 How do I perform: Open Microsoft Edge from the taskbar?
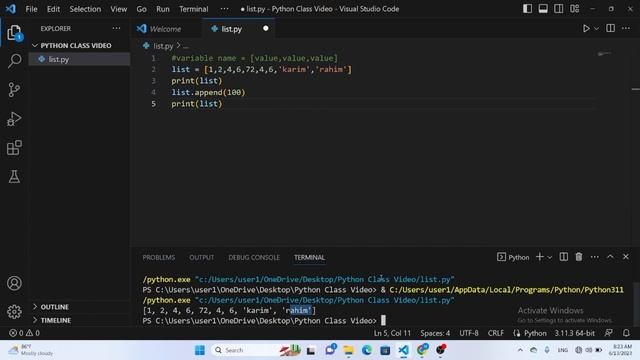[367, 350]
